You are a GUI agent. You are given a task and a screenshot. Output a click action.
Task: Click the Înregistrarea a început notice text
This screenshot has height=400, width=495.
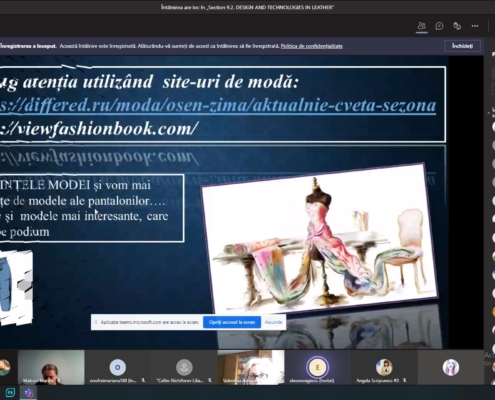click(28, 46)
